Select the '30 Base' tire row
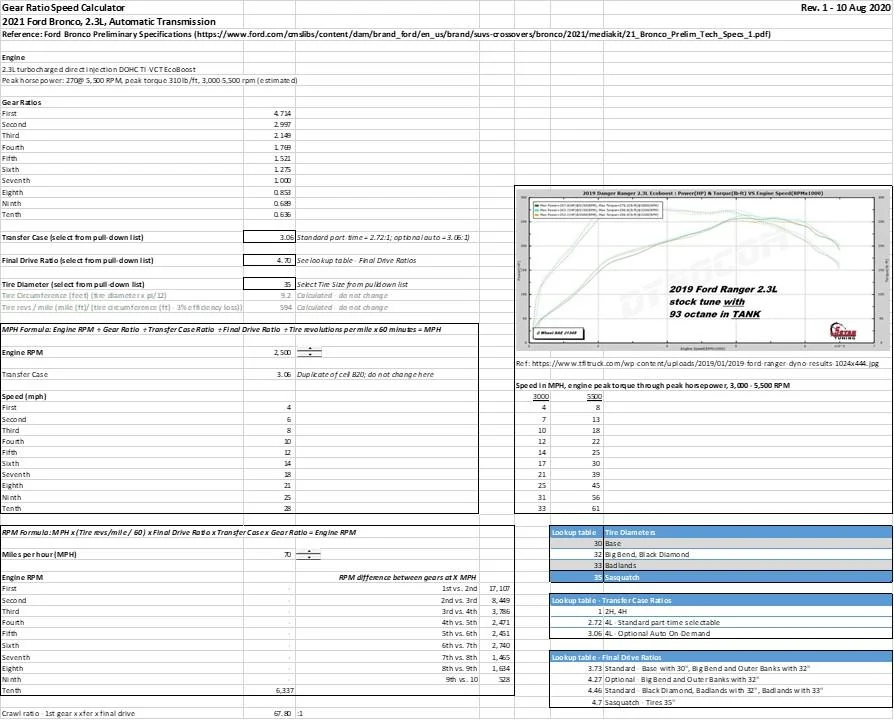This screenshot has height=720, width=894. 721,543
